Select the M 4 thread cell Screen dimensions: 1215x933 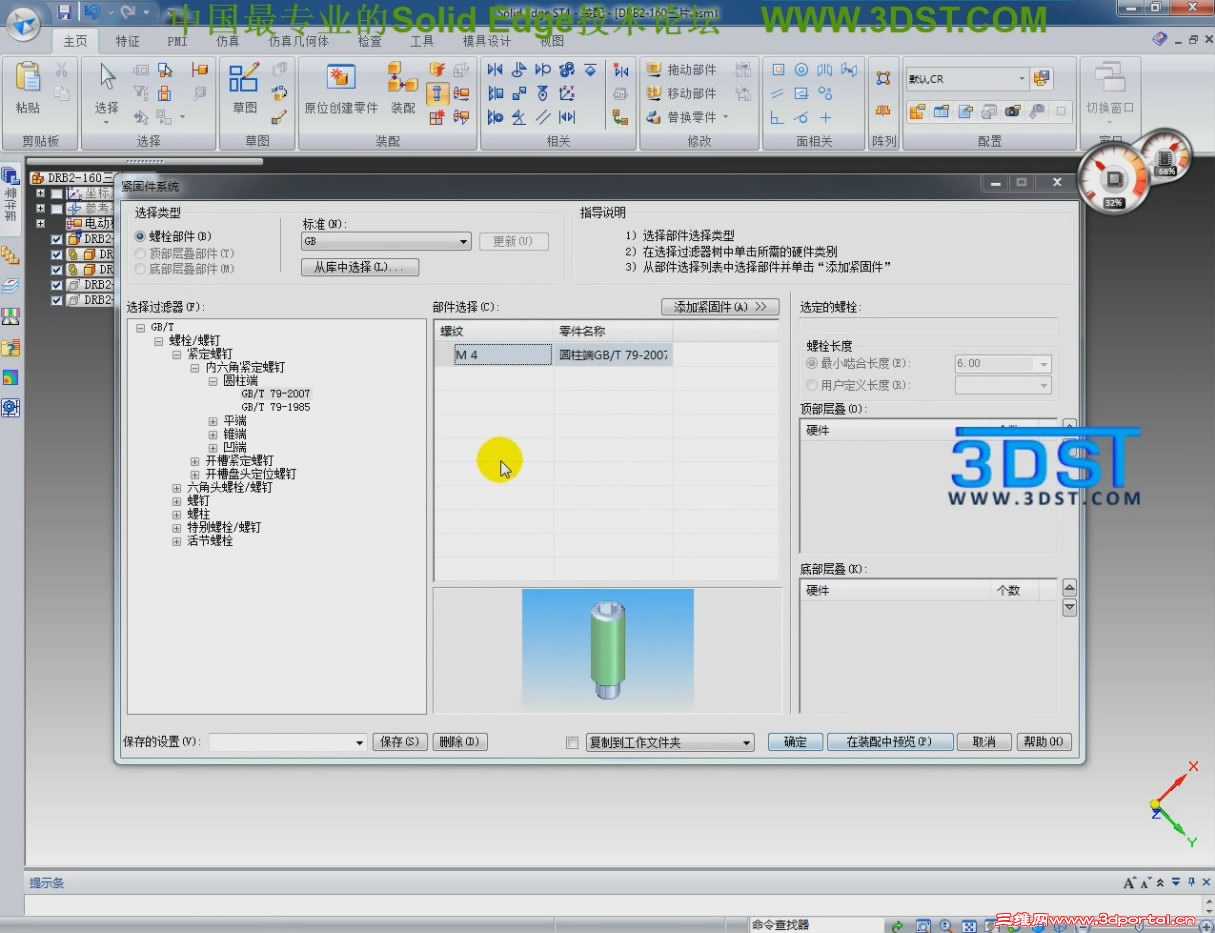(503, 354)
